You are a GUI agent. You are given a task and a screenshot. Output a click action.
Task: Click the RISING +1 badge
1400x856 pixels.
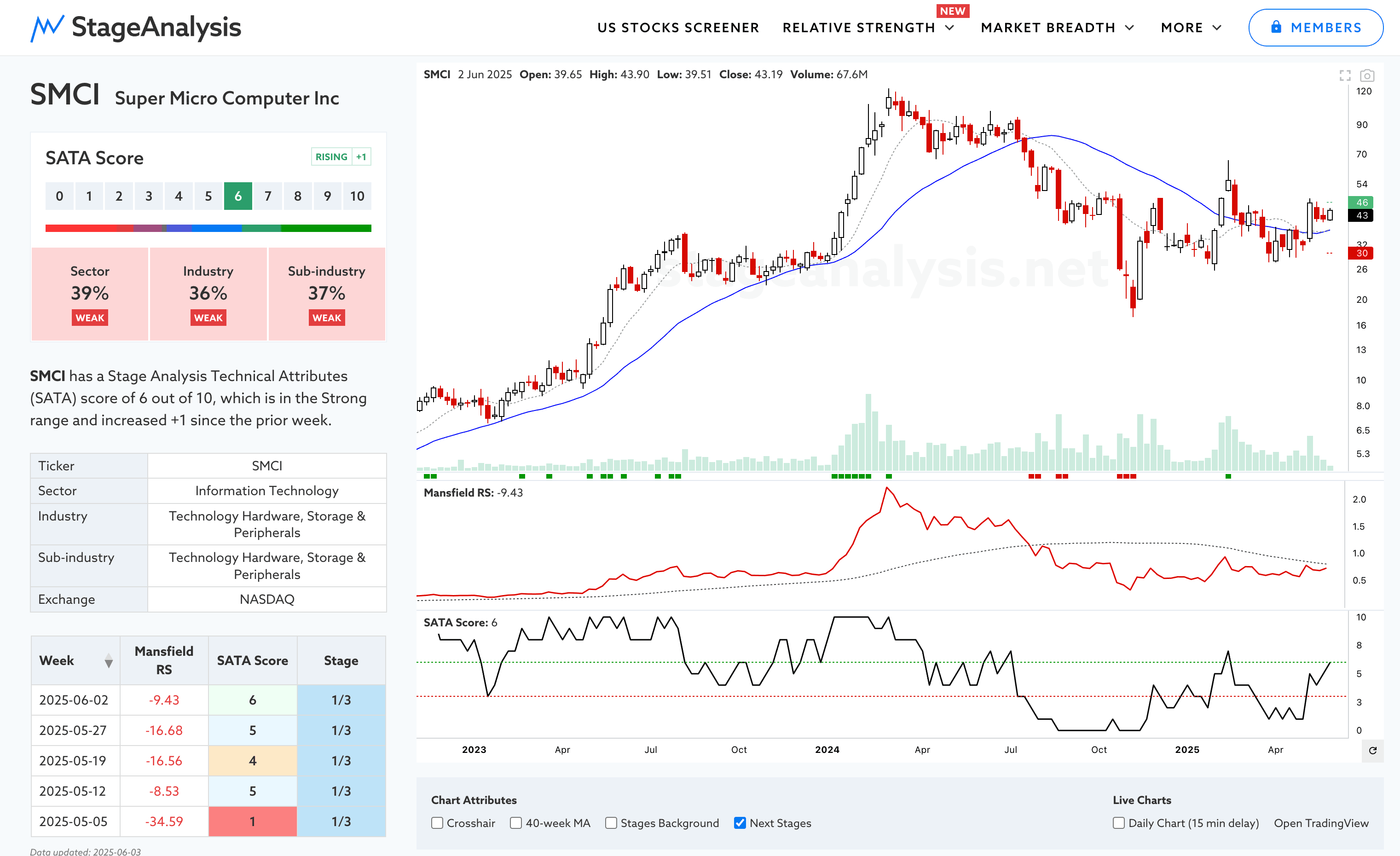341,157
